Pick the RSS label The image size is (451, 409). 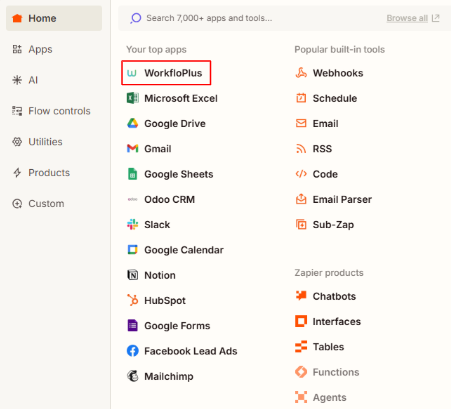coord(322,149)
